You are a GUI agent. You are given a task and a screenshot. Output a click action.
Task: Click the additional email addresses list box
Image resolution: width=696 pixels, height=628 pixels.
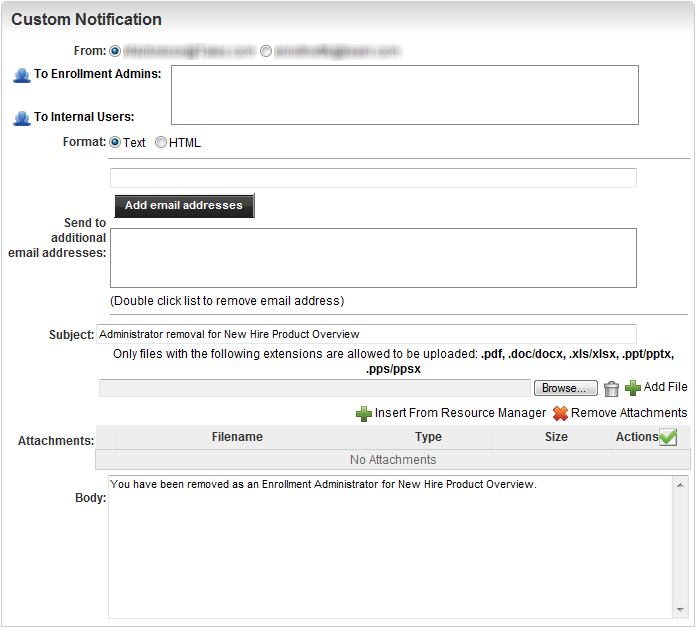pyautogui.click(x=373, y=258)
